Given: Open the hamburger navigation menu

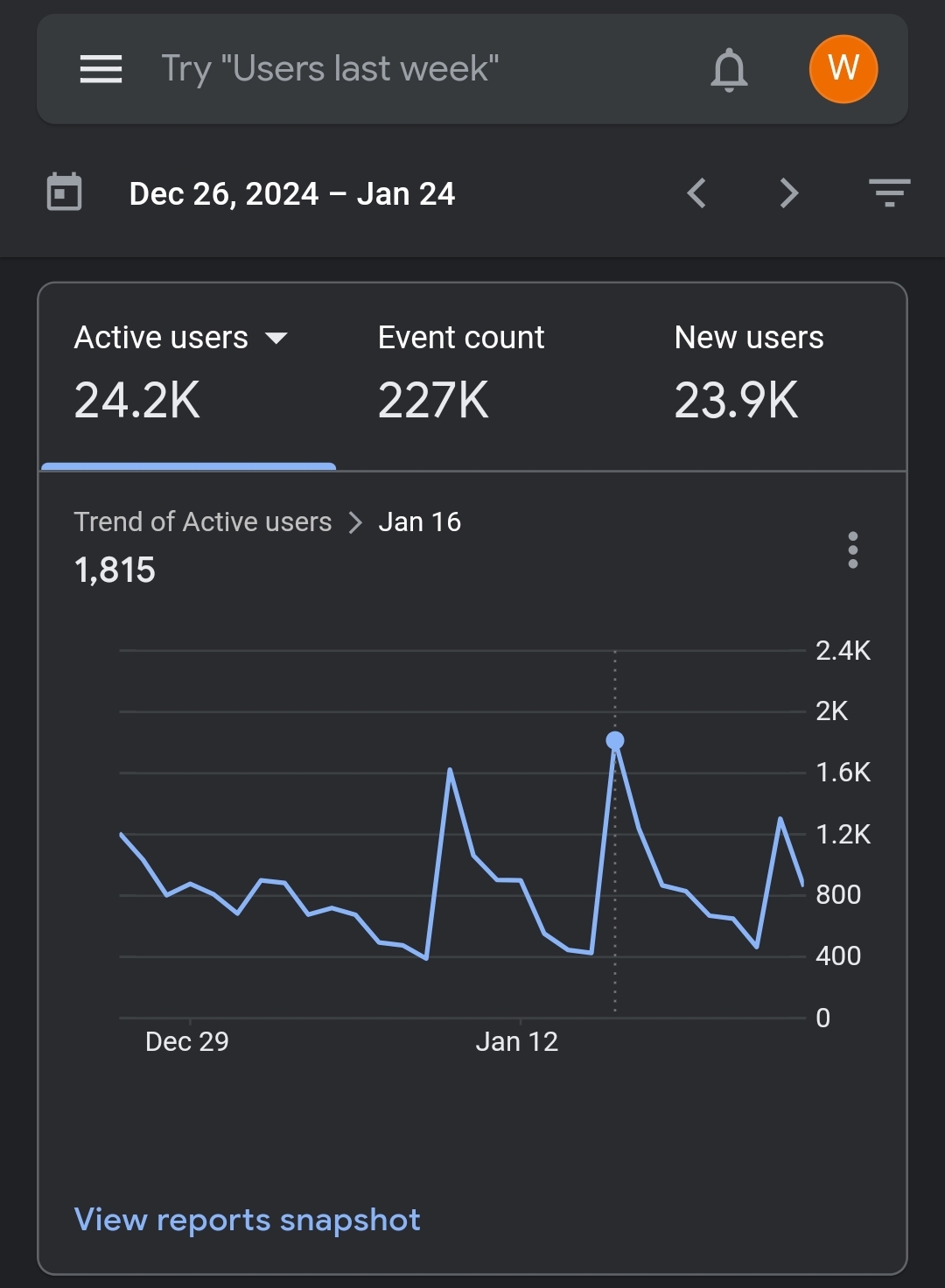Looking at the screenshot, I should coord(101,69).
